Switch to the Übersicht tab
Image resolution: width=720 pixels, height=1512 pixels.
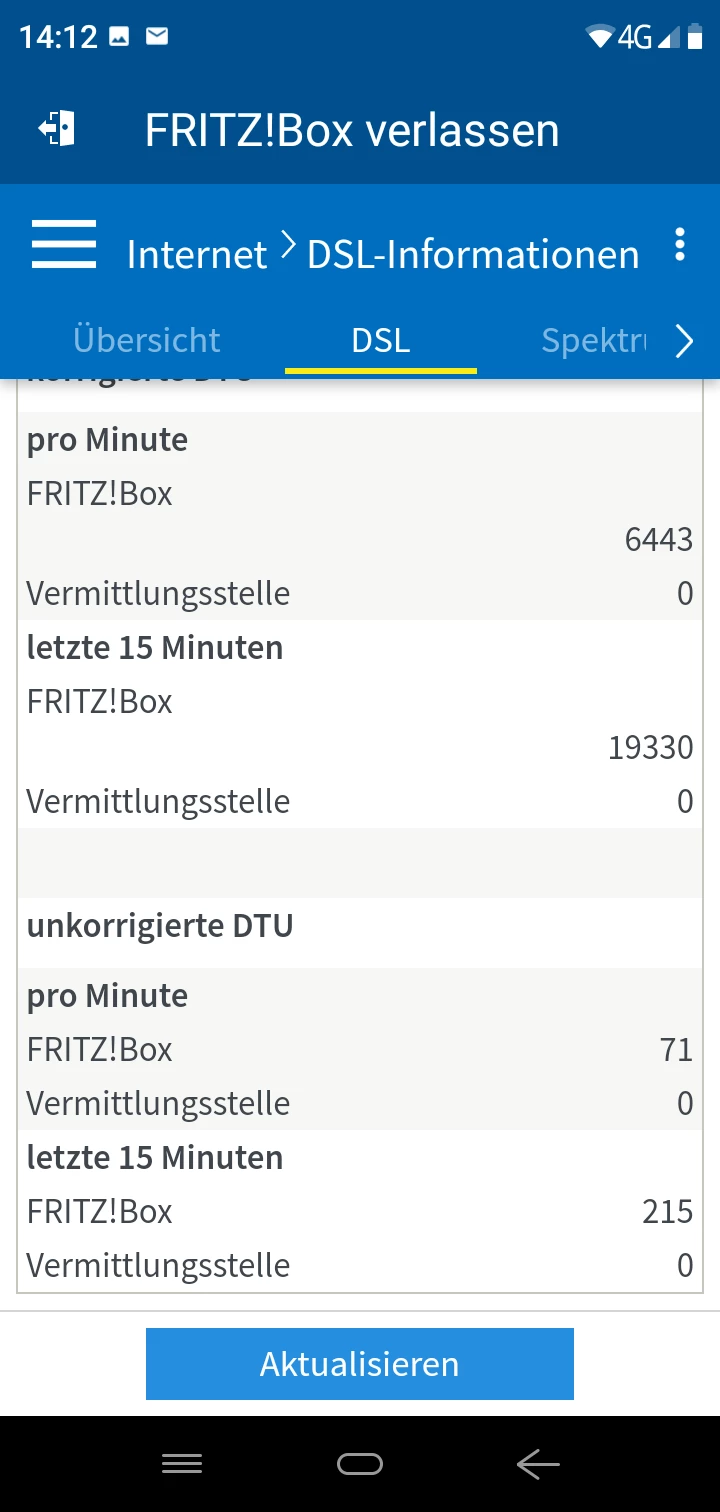[147, 340]
